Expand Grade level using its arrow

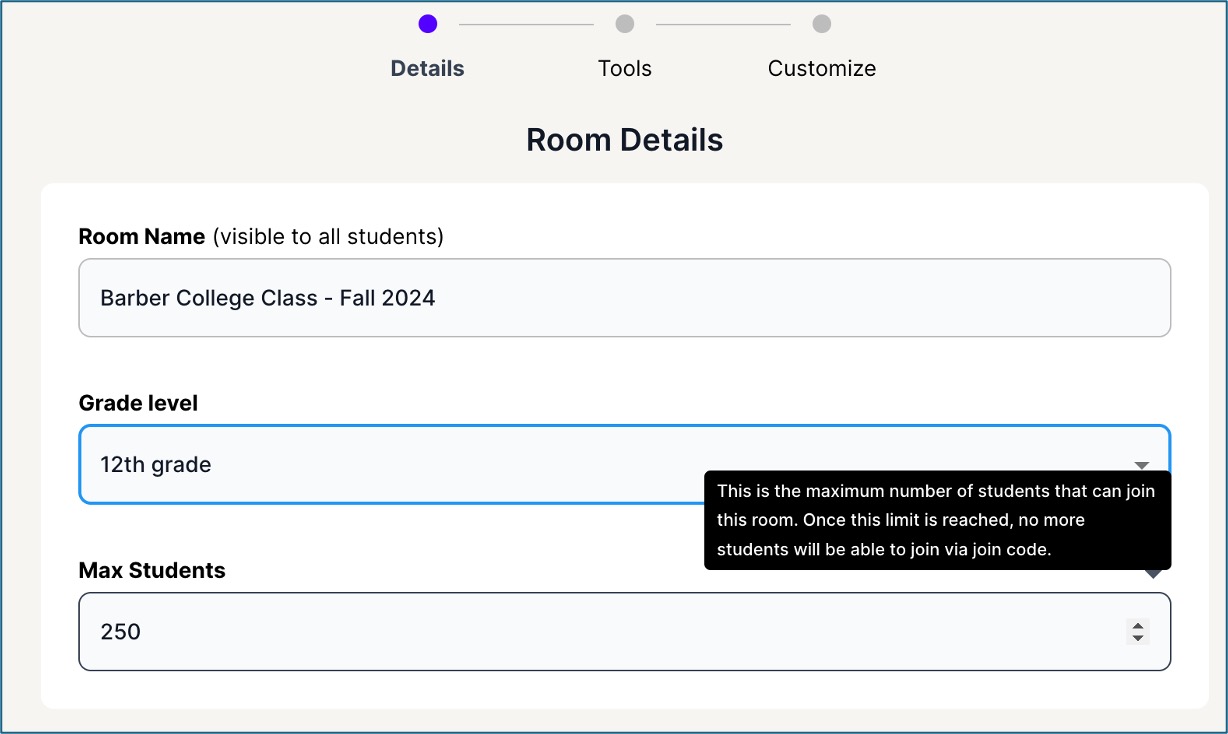(x=1141, y=465)
